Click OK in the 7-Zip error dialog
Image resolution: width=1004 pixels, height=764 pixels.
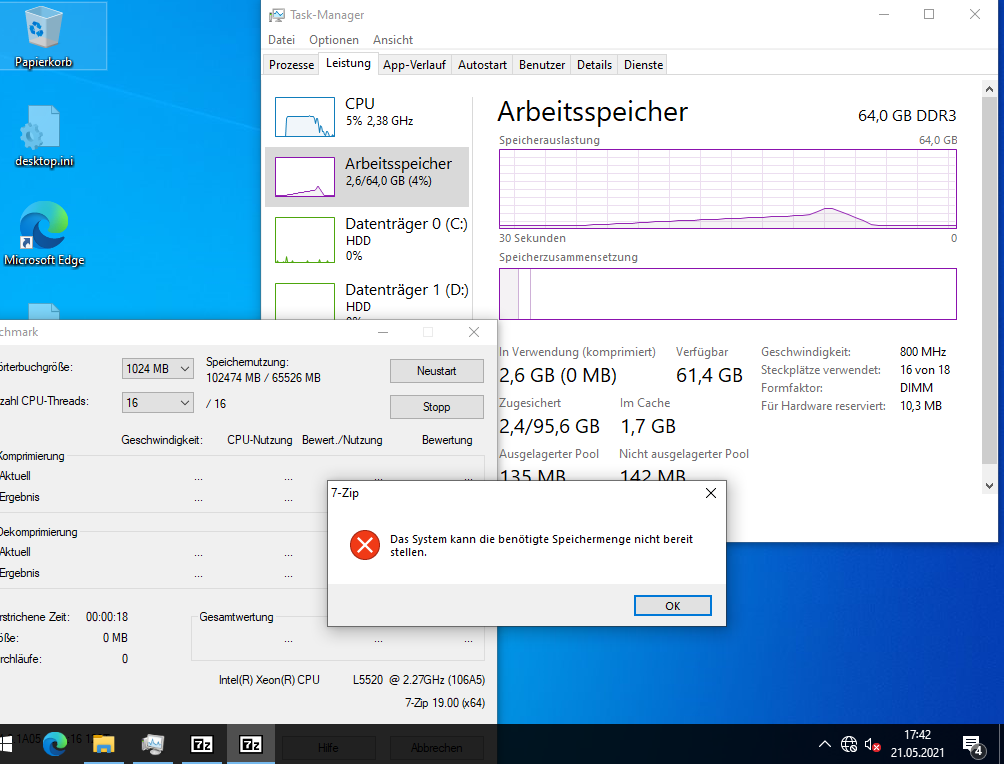(672, 605)
